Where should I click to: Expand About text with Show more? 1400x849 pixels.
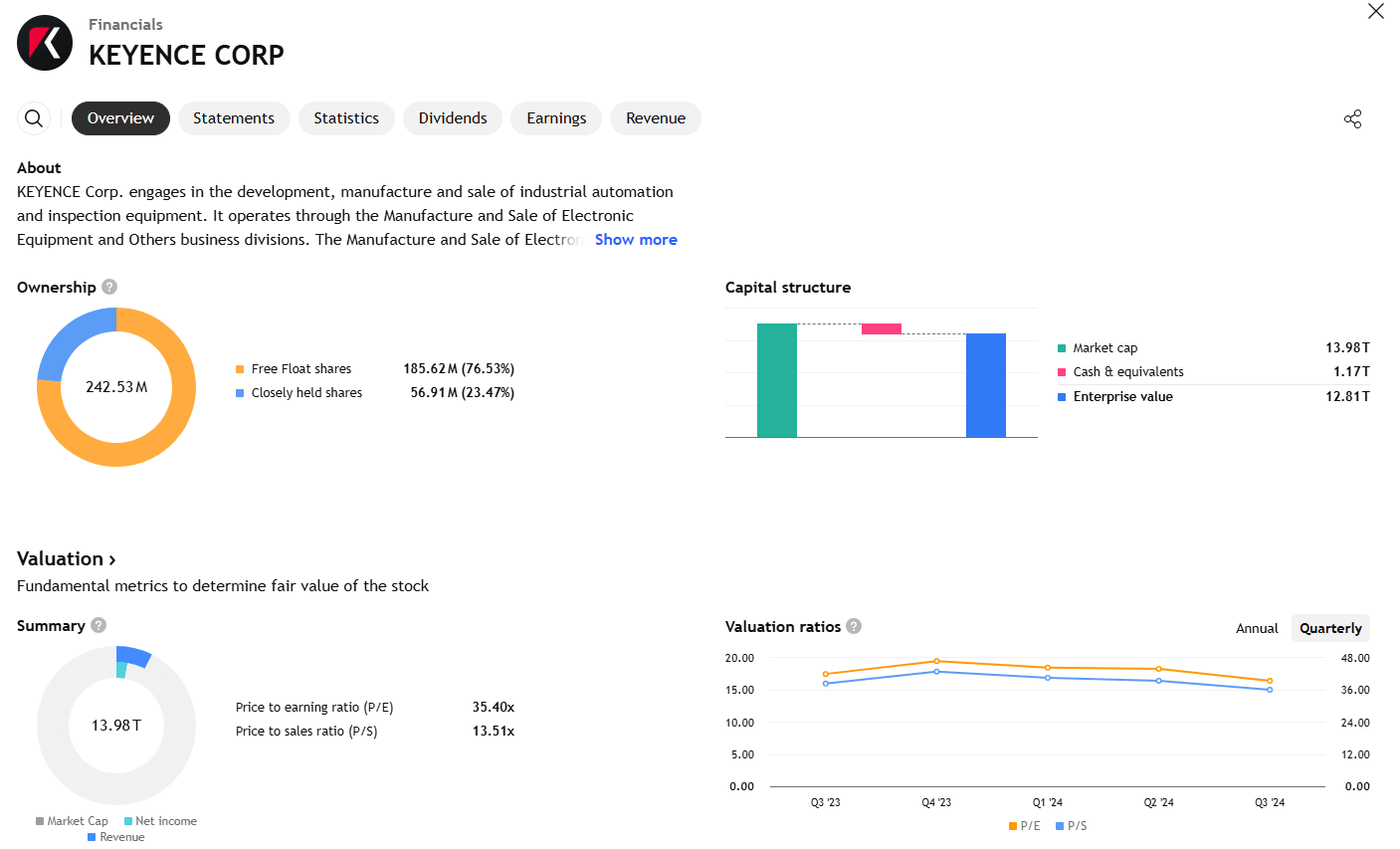click(636, 240)
